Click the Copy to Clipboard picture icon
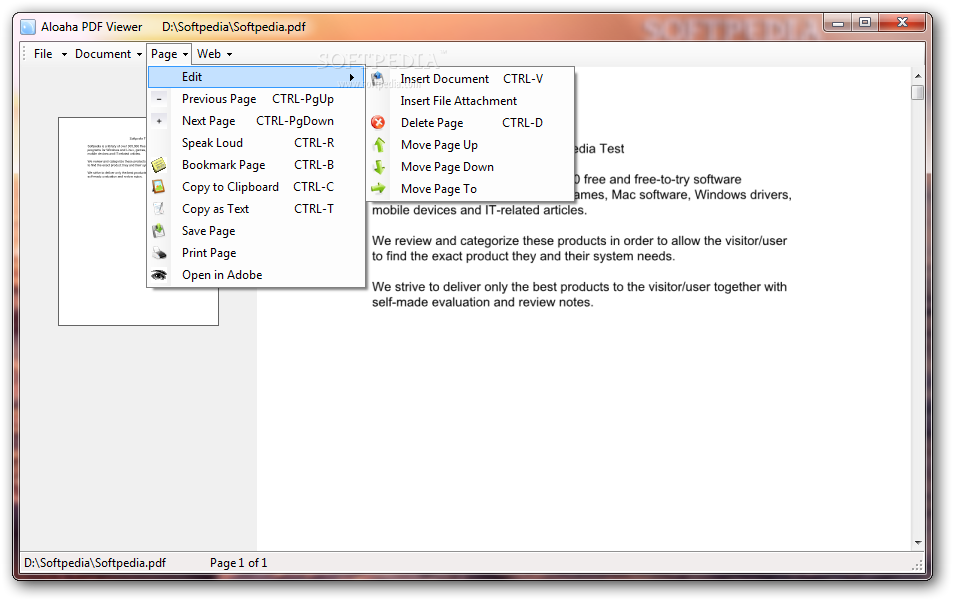This screenshot has height=601, width=953. 159,187
